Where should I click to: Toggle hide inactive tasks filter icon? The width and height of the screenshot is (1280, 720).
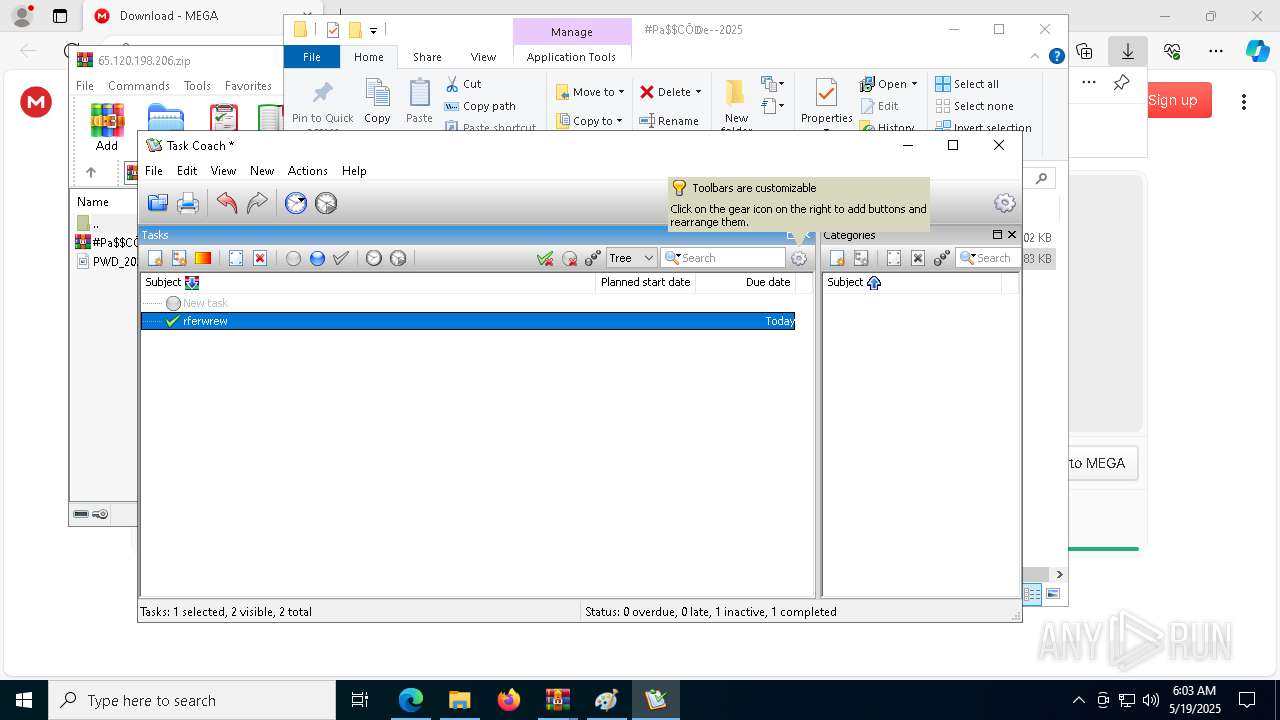coord(569,258)
